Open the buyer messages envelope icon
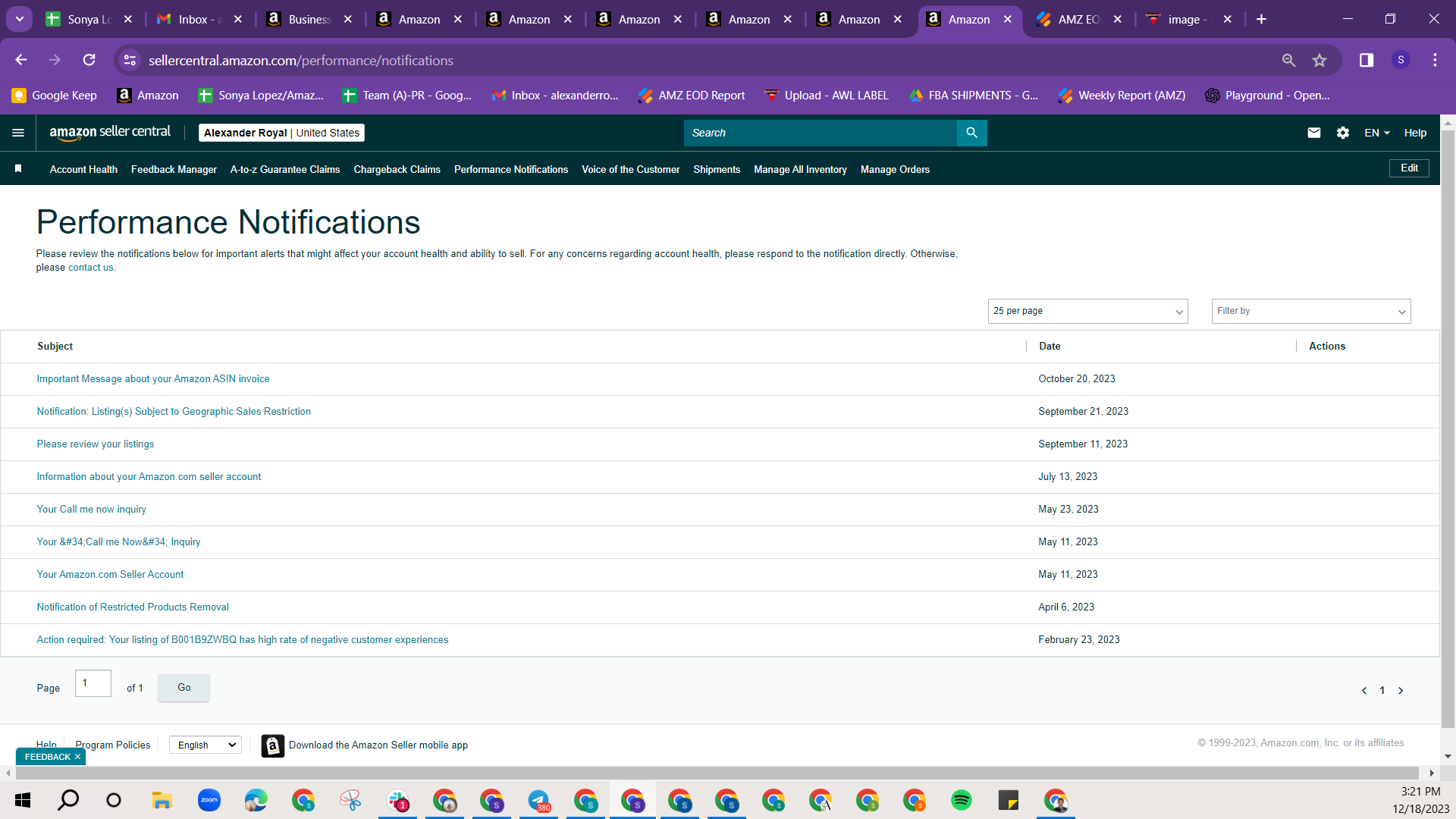 click(1314, 133)
